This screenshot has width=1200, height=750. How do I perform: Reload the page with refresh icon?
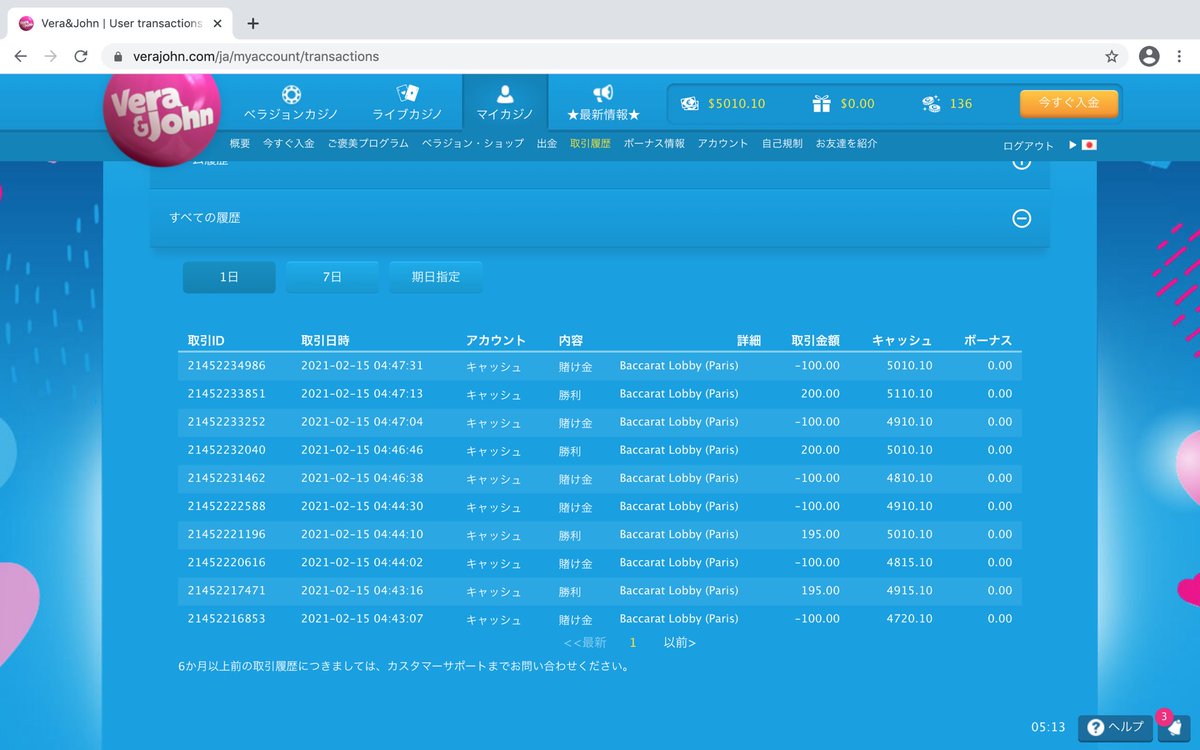[81, 56]
